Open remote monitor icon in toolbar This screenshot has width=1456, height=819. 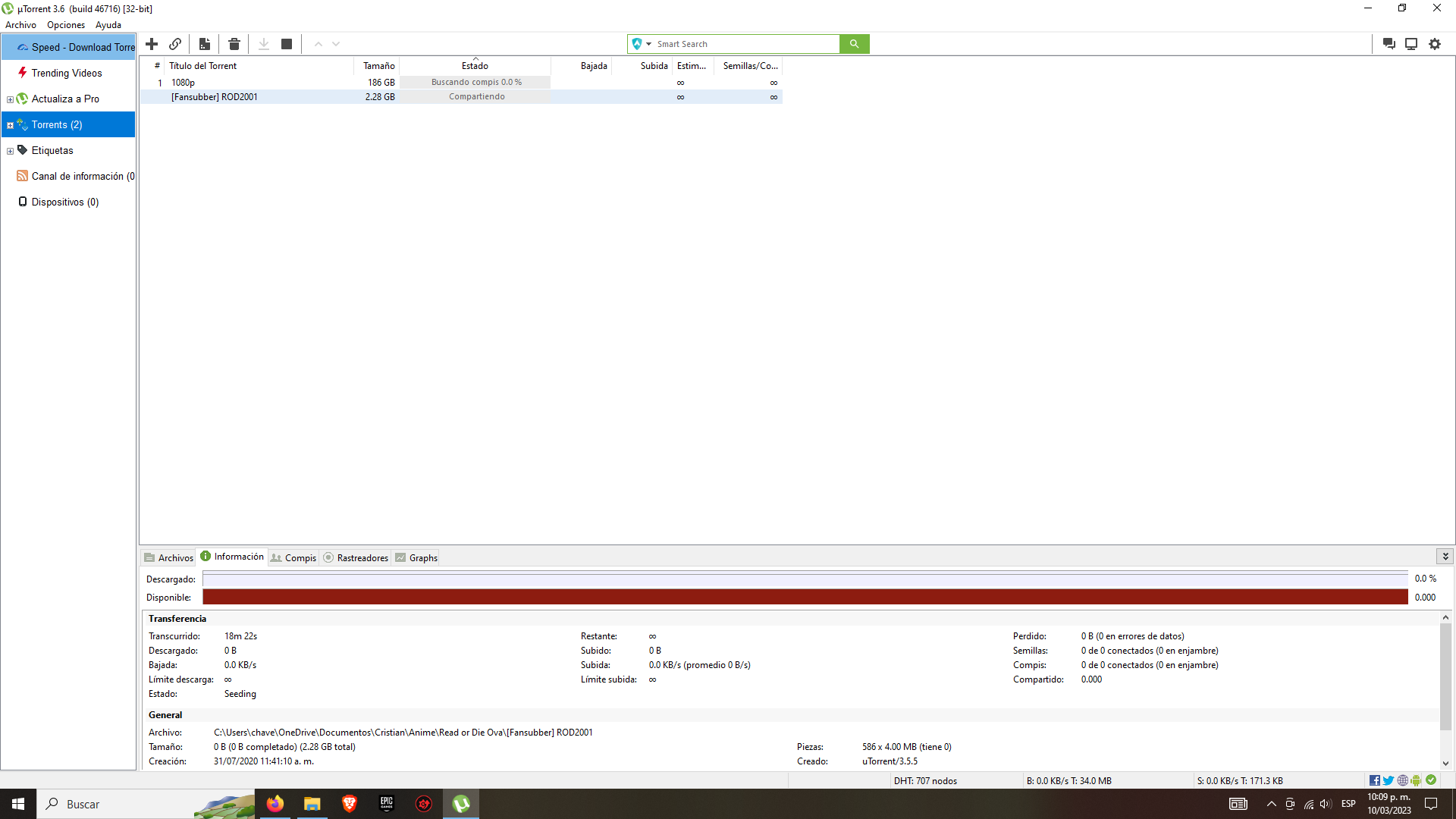coord(1411,44)
